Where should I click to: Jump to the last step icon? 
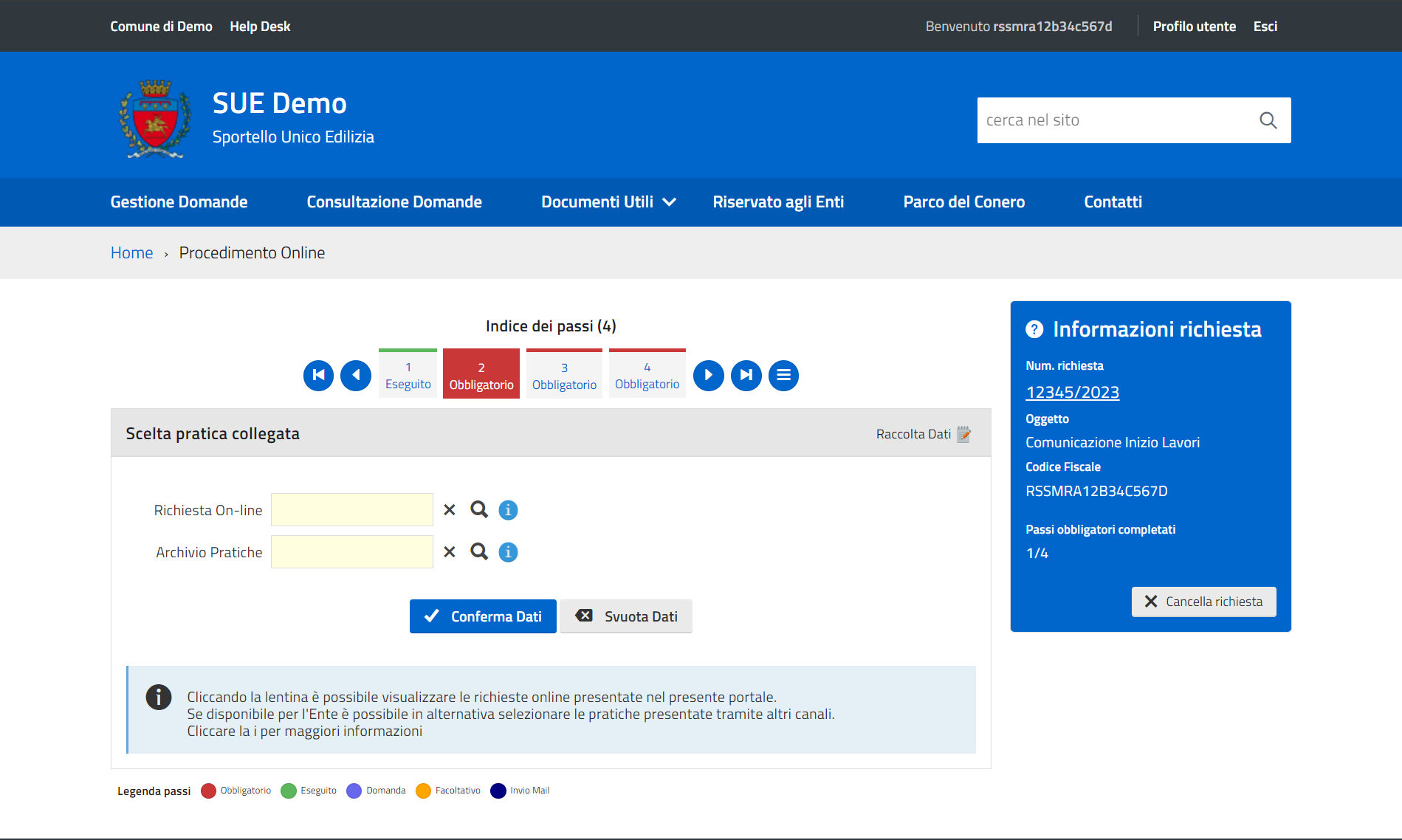tap(746, 375)
